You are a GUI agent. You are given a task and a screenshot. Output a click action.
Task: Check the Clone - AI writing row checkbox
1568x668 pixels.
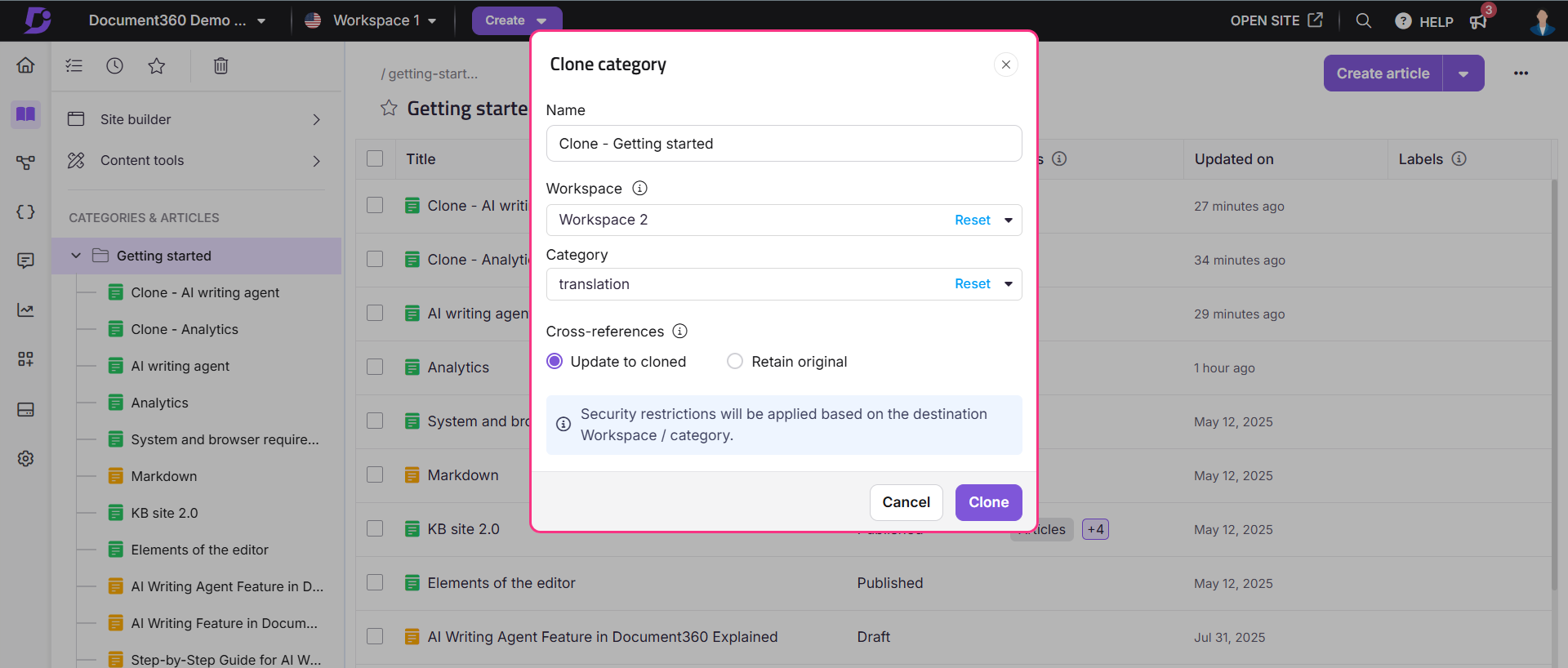[375, 205]
